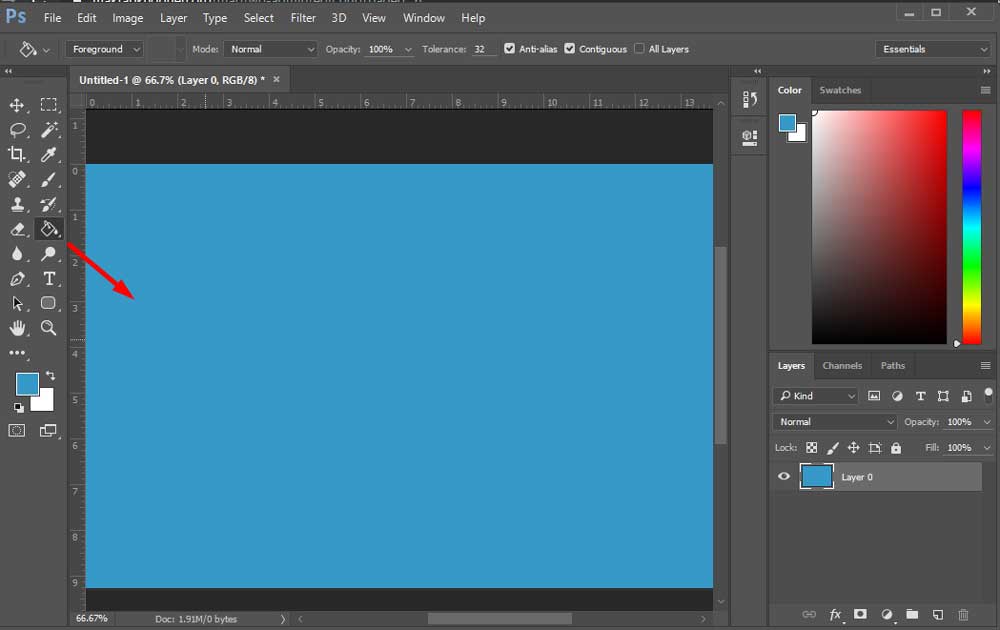Switch to the Swatches tab
Screen dimensions: 1000x630
840,90
